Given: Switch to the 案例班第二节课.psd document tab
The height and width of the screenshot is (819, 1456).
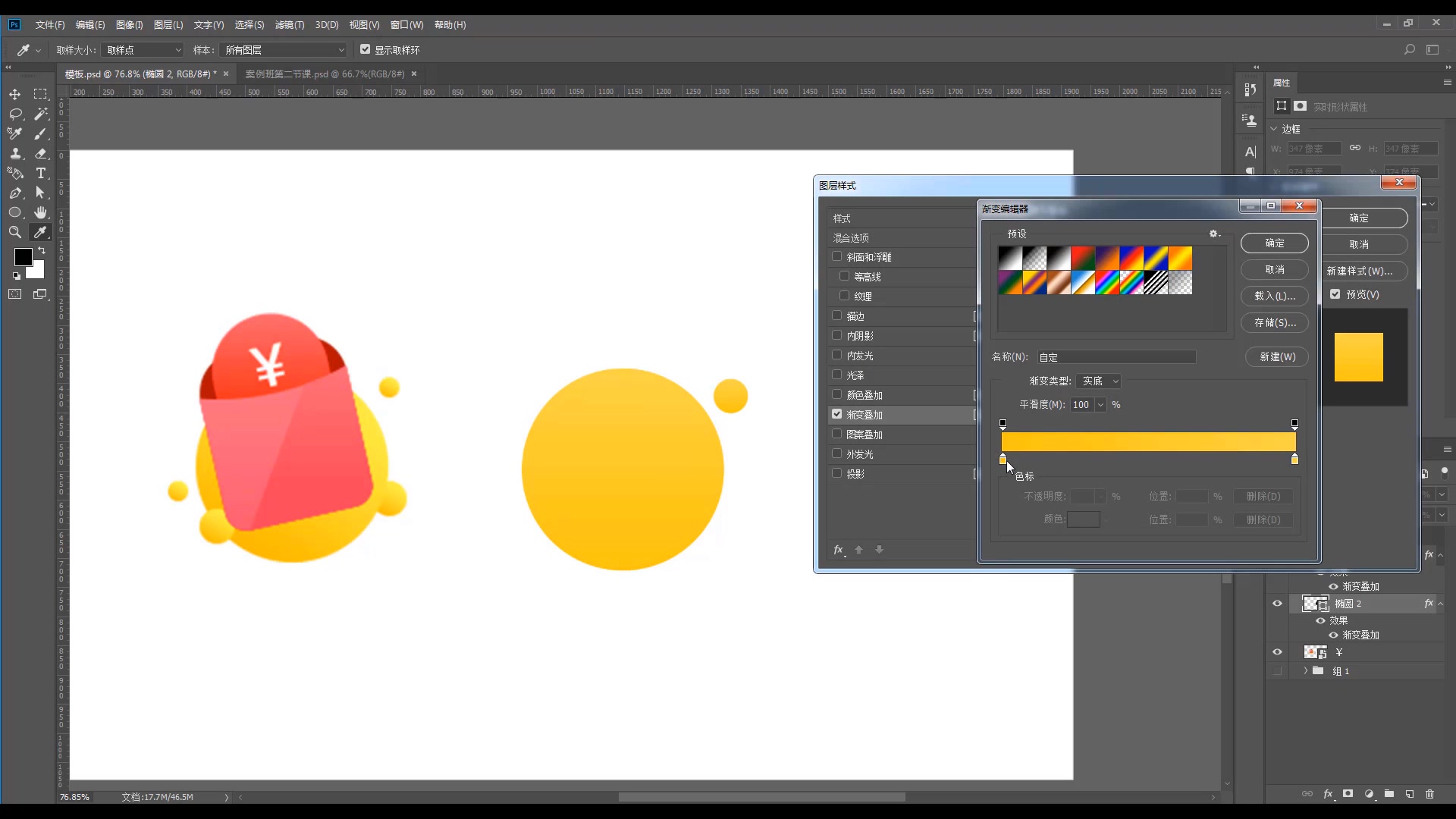Looking at the screenshot, I should [x=325, y=74].
